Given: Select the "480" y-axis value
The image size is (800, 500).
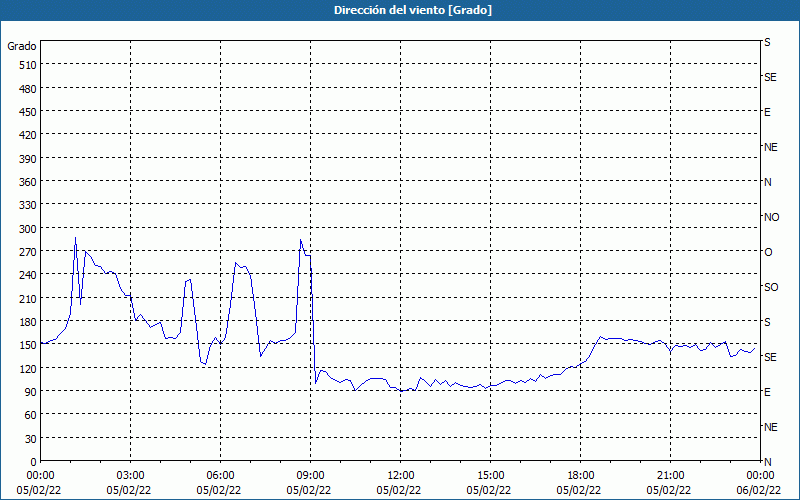Looking at the screenshot, I should coord(29,89).
